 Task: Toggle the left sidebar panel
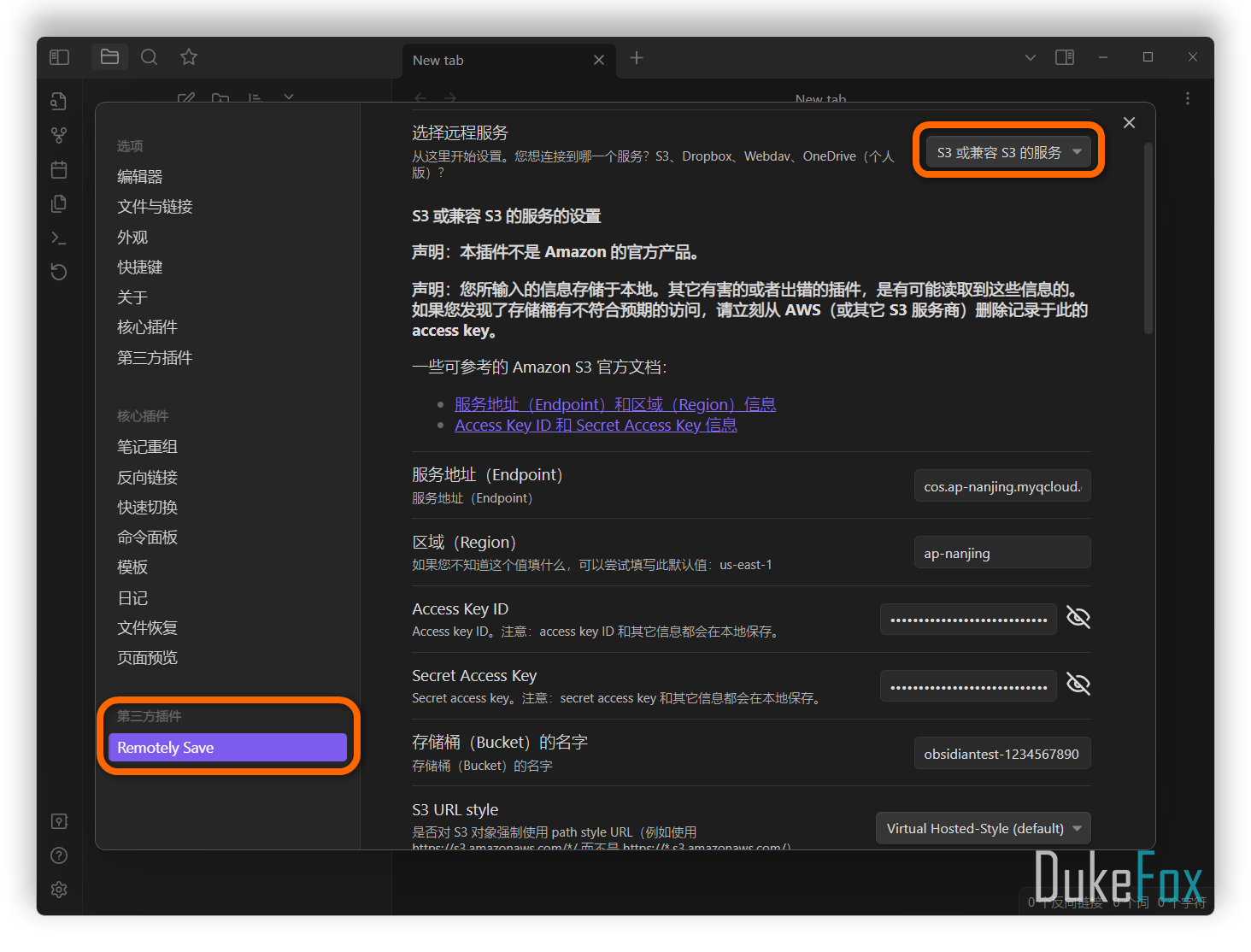click(x=59, y=57)
